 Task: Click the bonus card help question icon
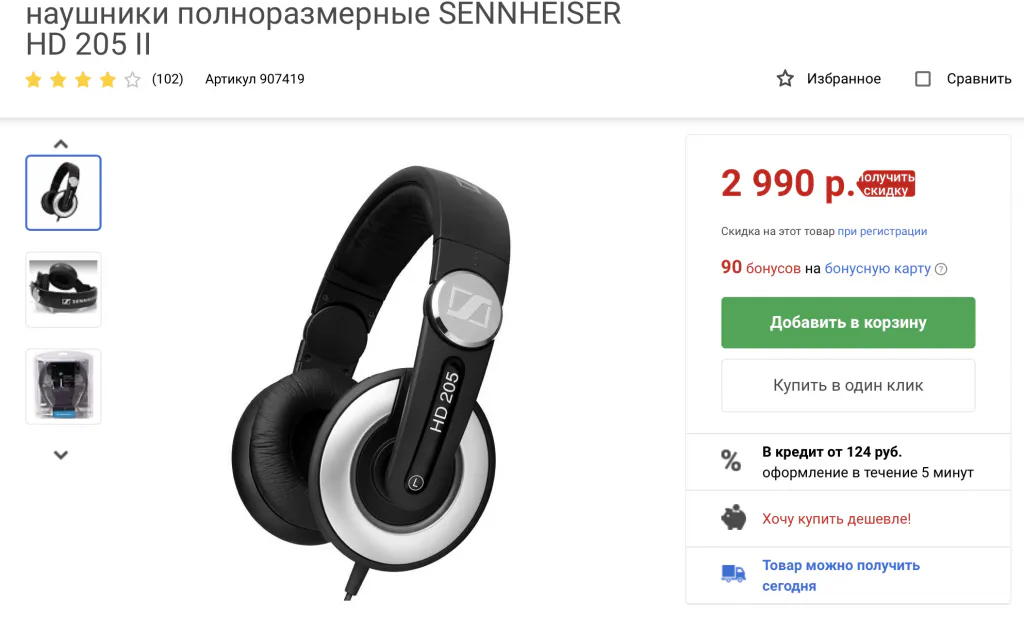941,269
